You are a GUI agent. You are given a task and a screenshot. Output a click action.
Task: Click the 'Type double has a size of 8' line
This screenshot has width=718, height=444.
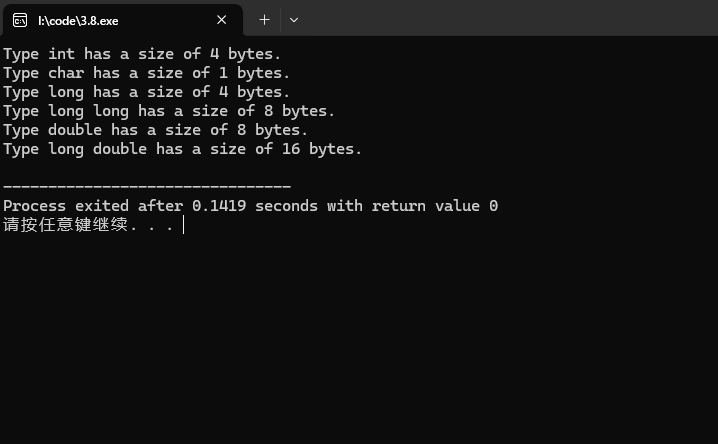155,130
